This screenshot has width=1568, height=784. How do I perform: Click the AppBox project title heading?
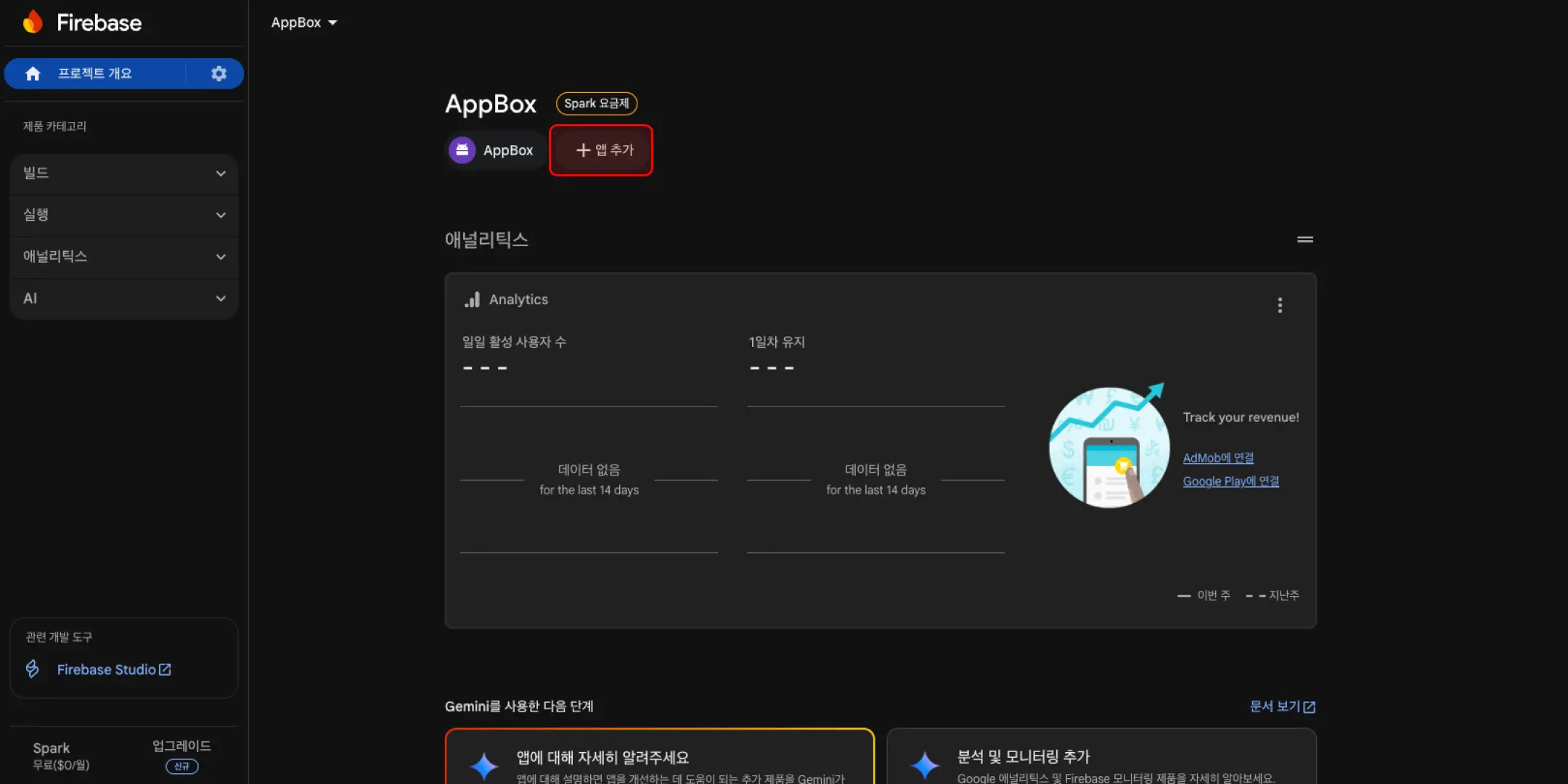click(491, 104)
